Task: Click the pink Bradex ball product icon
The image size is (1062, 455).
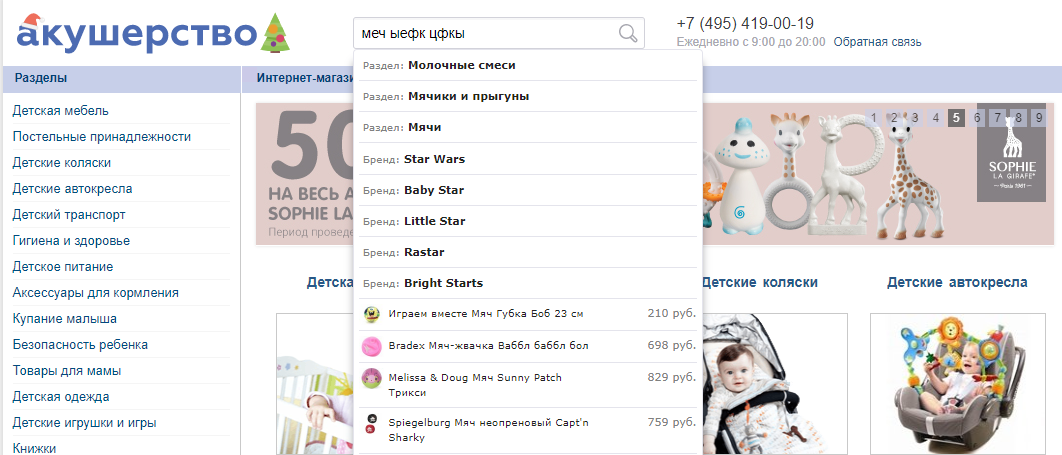Action: 370,346
